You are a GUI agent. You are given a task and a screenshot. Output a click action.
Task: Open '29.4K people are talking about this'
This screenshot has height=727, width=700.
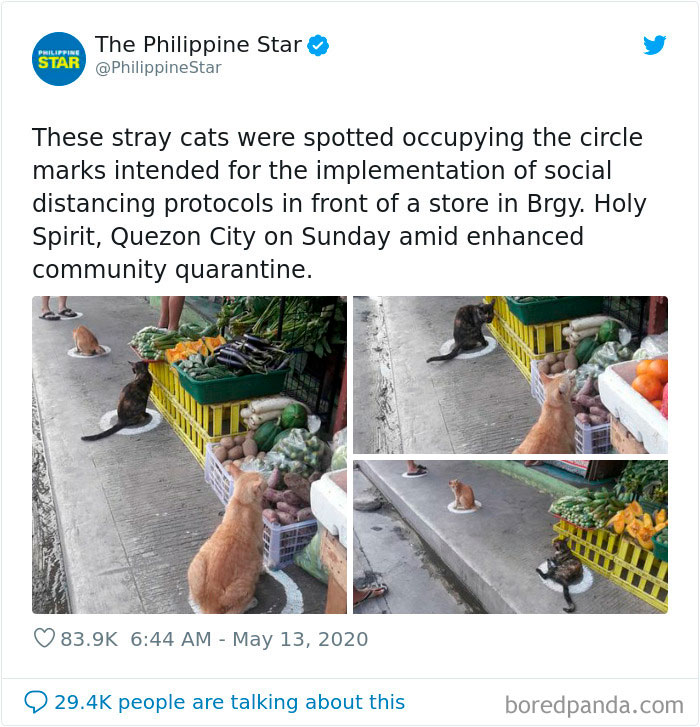229,702
